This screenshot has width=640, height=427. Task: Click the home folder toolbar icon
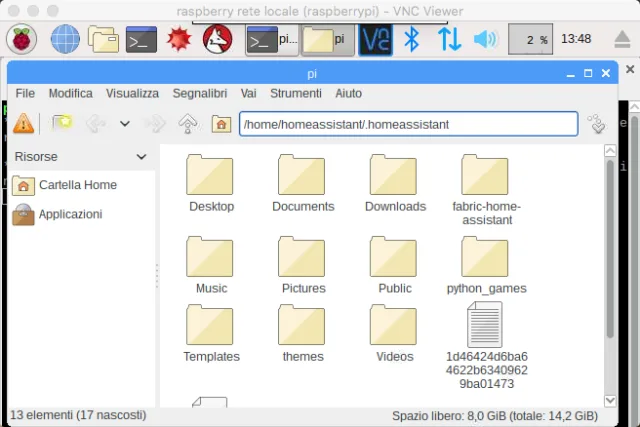pyautogui.click(x=221, y=124)
